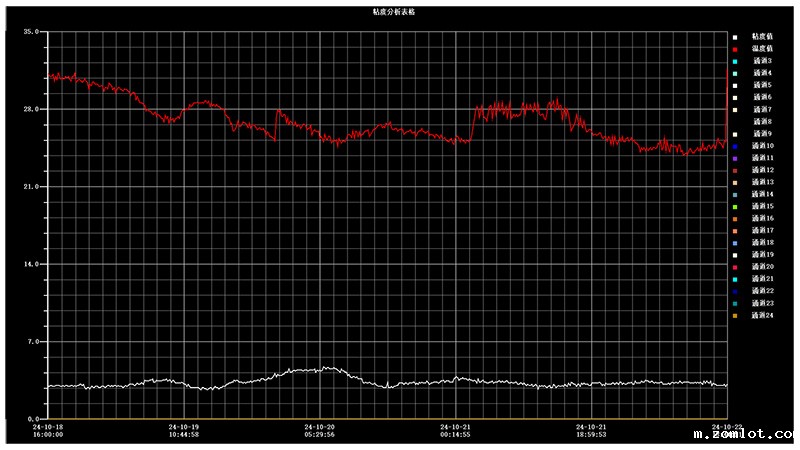Click the 通道24 orange legend marker
This screenshot has height=450, width=800.
coord(734,315)
